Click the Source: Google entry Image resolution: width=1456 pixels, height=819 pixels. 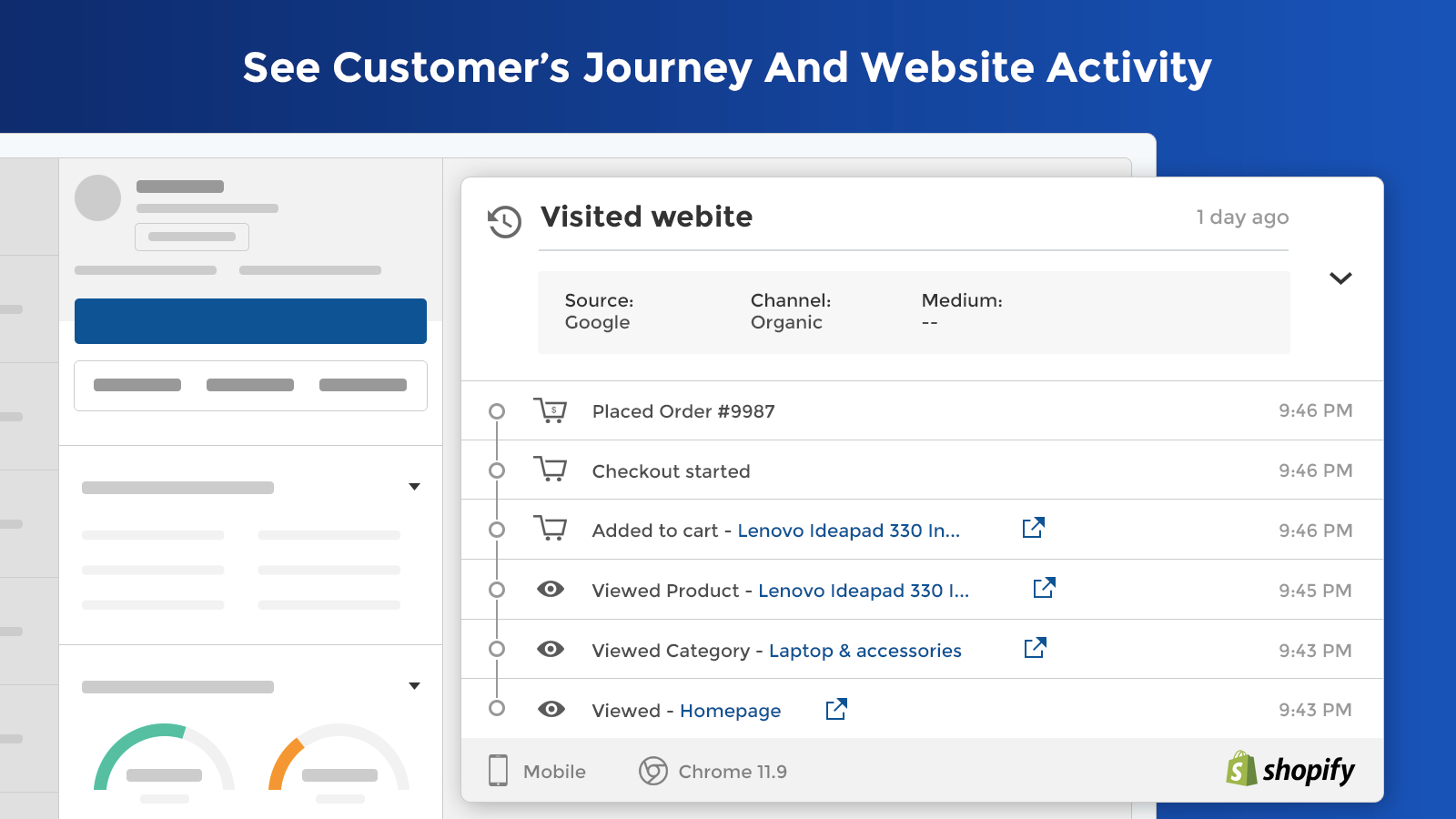click(x=600, y=311)
